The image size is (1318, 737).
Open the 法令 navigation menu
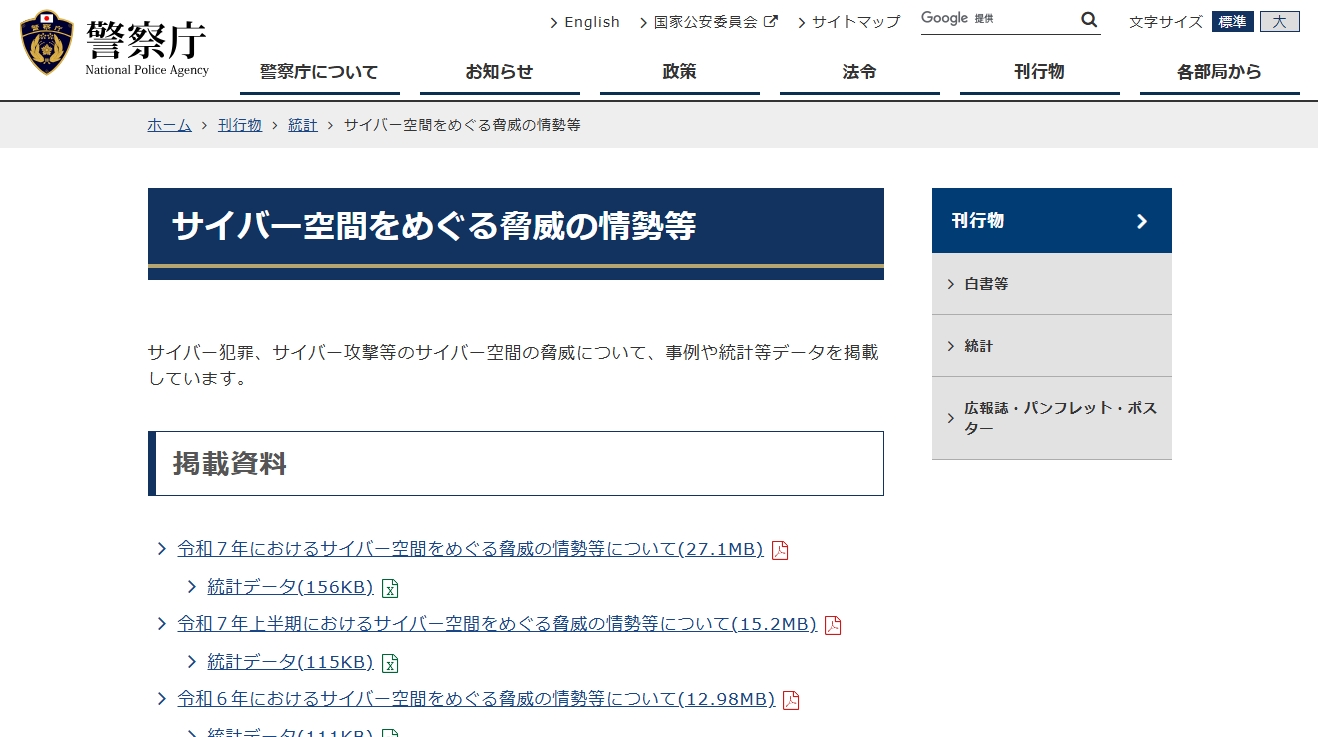click(859, 71)
